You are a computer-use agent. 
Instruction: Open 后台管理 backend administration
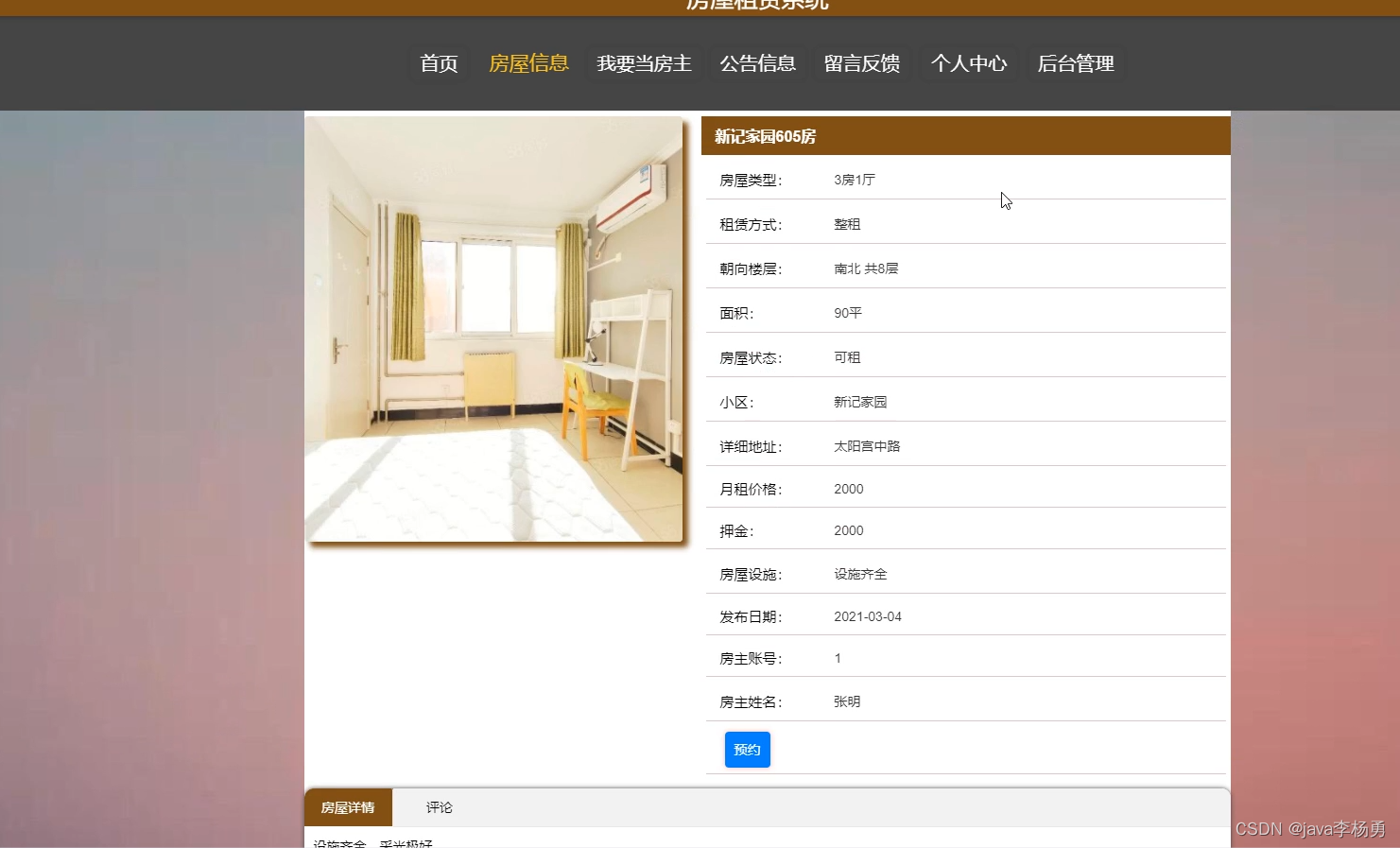pyautogui.click(x=1075, y=63)
